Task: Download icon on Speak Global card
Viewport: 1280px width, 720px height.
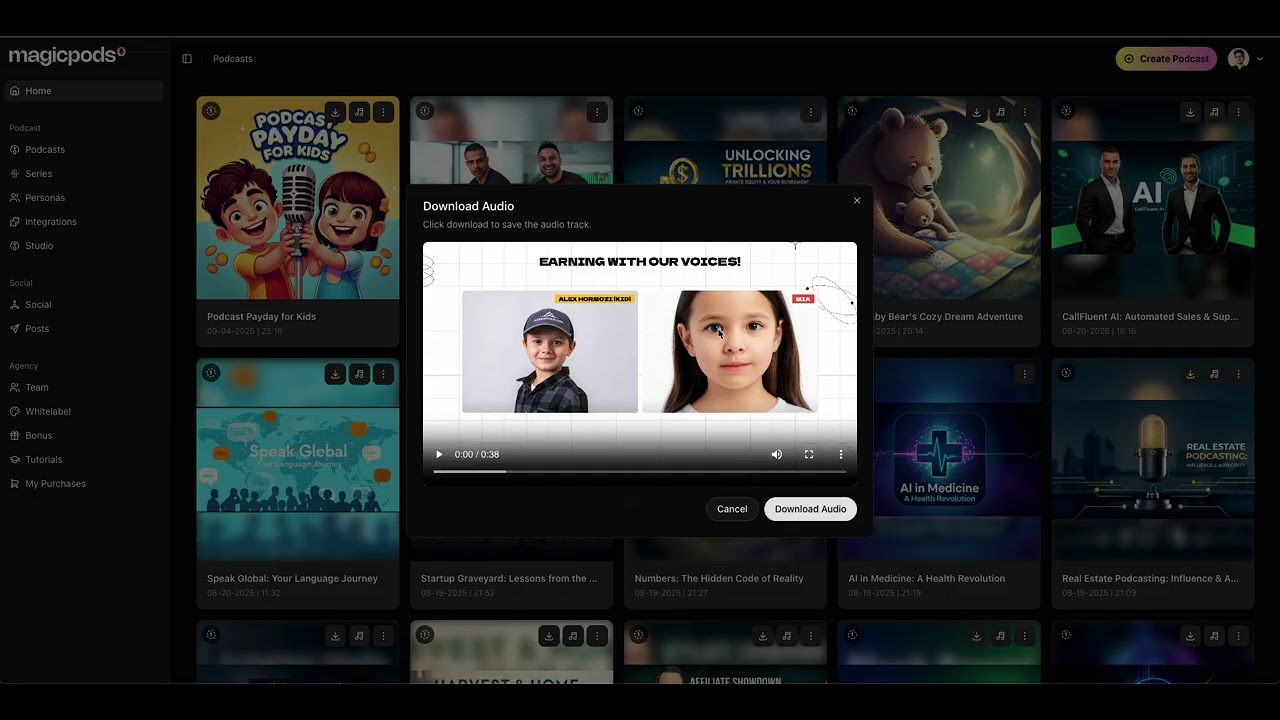Action: coord(336,374)
